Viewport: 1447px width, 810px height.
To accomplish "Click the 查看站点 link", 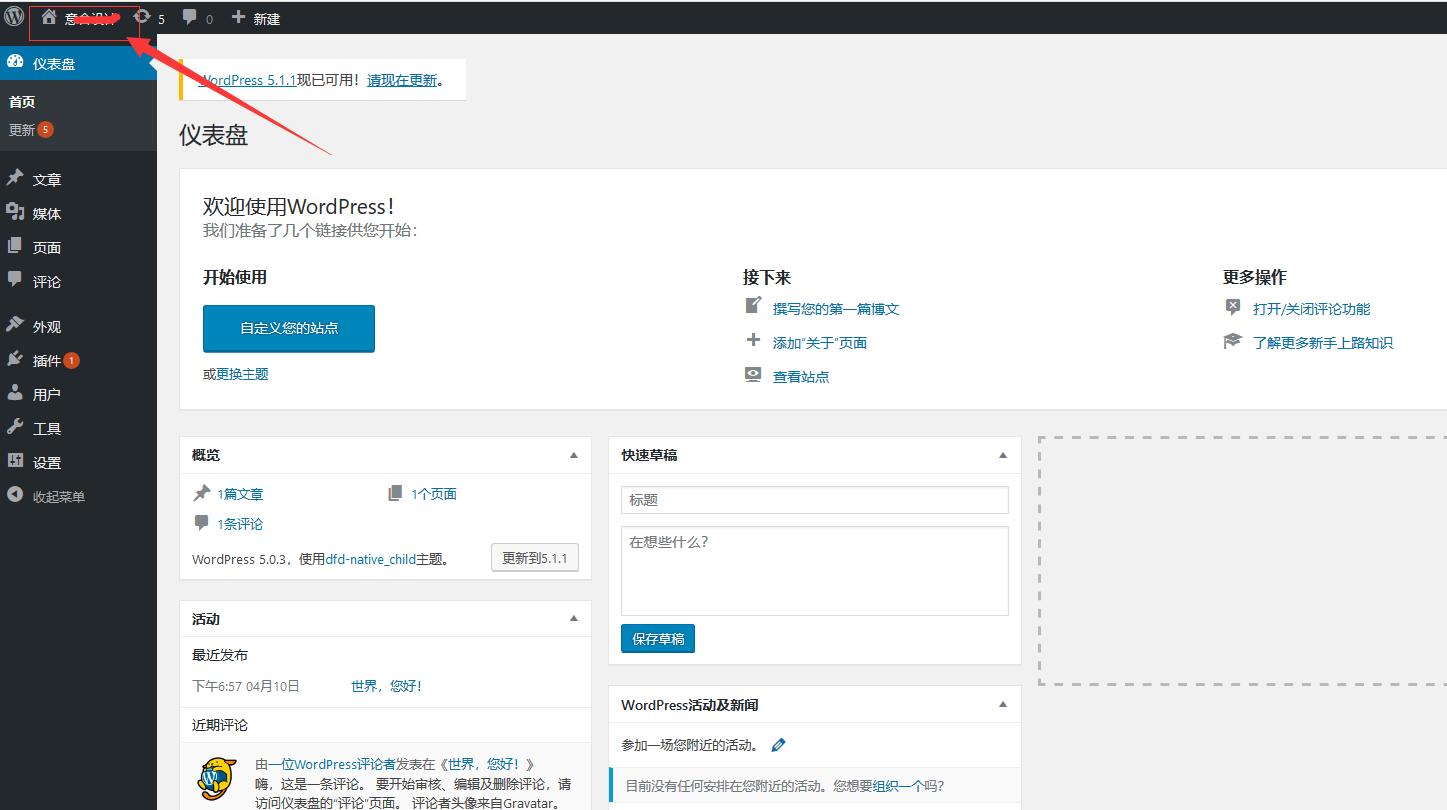I will (801, 377).
